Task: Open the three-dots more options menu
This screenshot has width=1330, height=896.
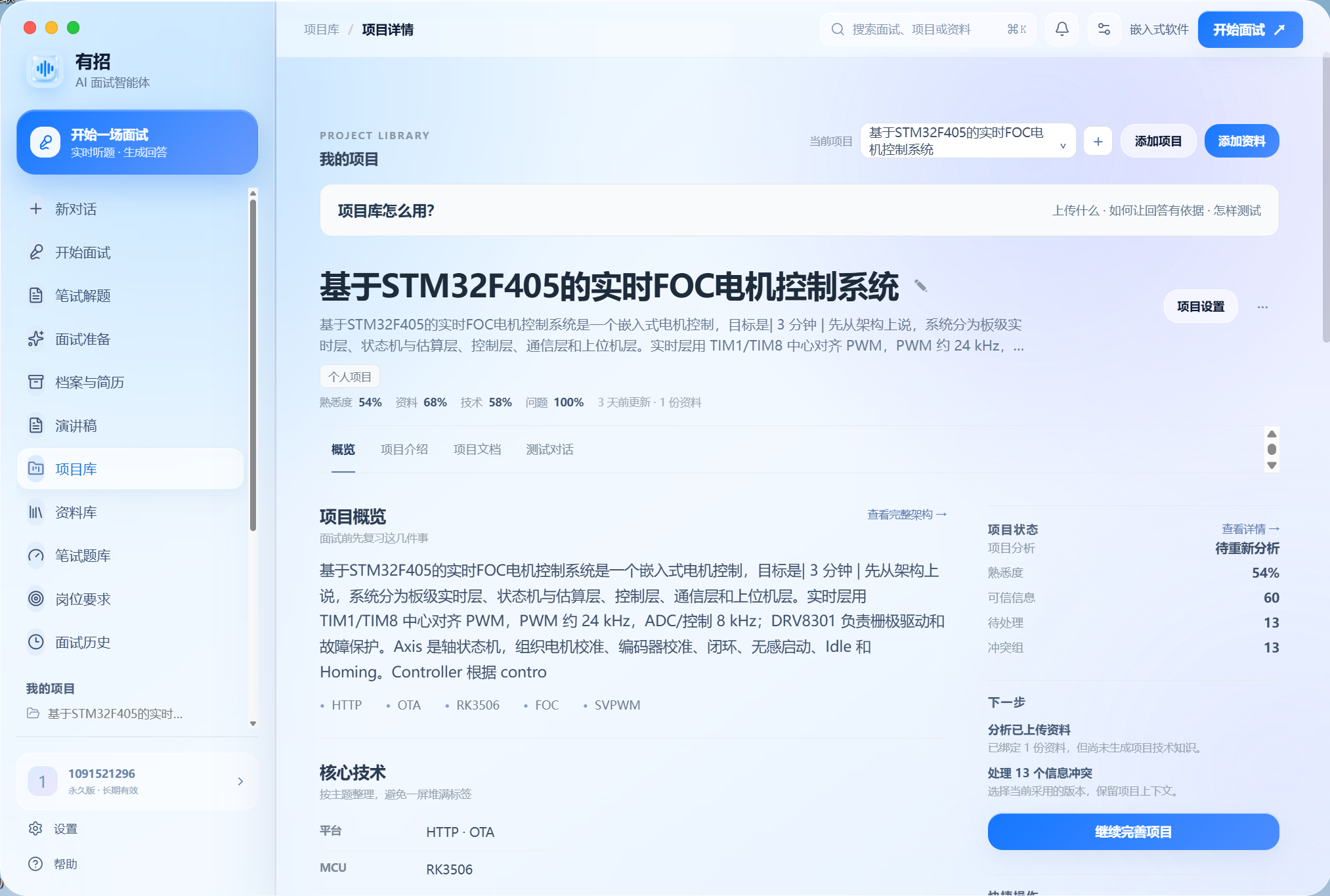Action: tap(1262, 307)
